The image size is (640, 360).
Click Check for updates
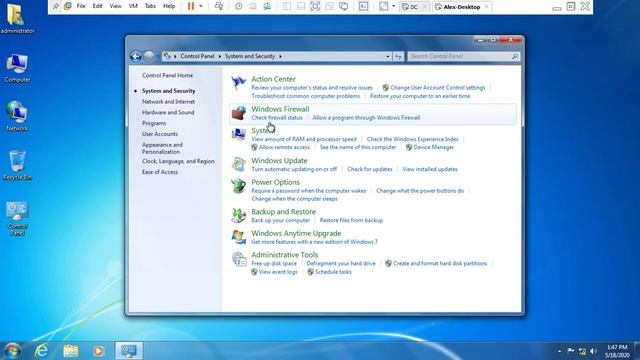pos(369,169)
